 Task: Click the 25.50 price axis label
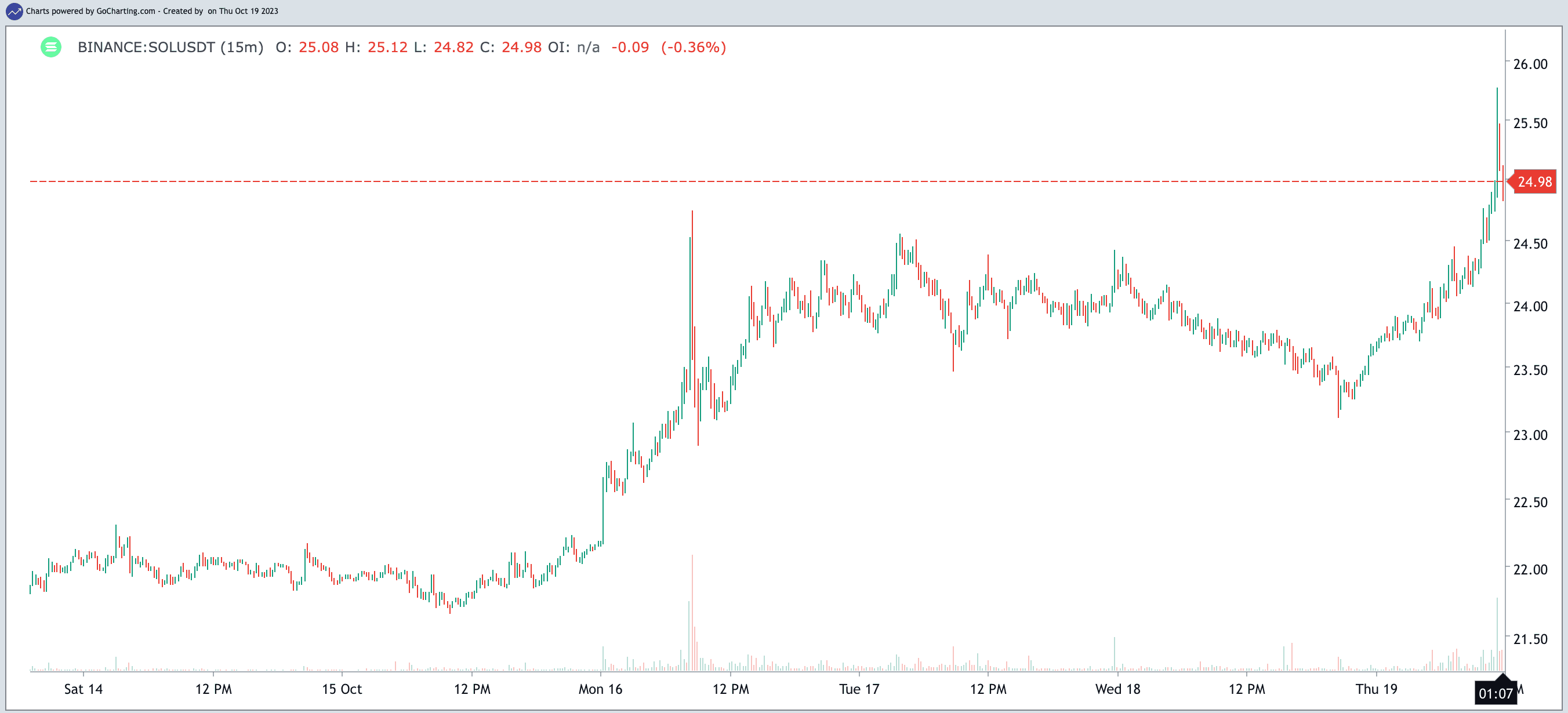[1530, 123]
